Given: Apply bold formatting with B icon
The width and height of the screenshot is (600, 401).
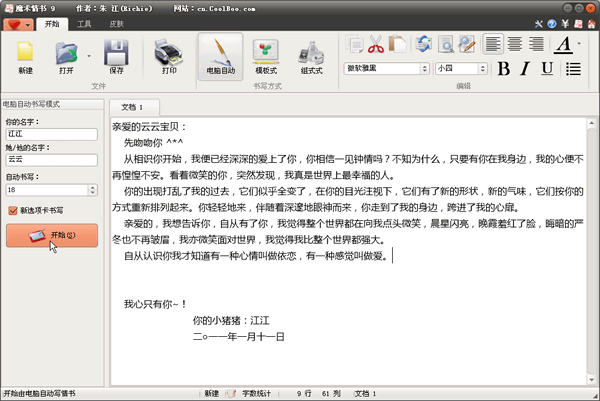Looking at the screenshot, I should pyautogui.click(x=504, y=68).
